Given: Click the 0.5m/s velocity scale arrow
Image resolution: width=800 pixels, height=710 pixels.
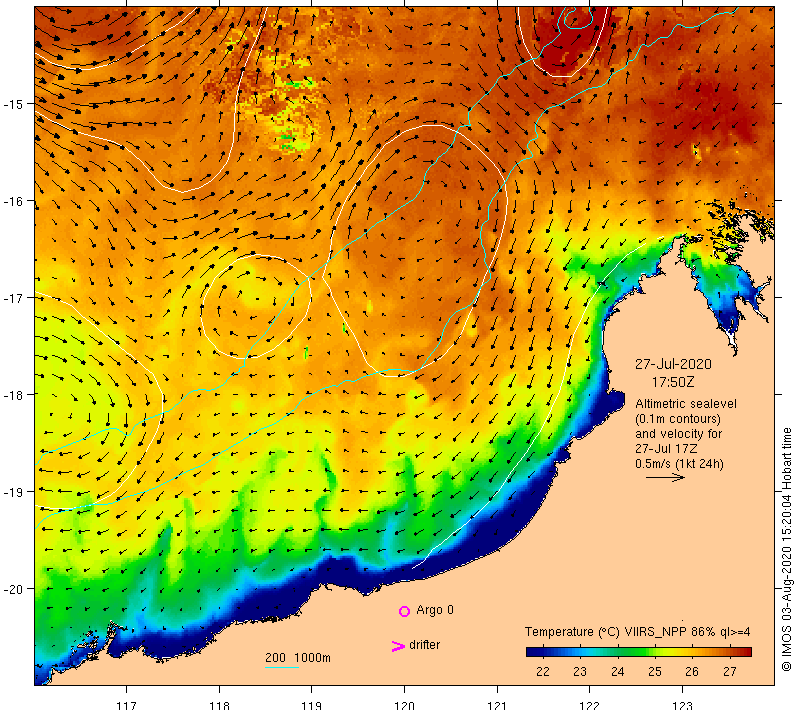Looking at the screenshot, I should 665,477.
